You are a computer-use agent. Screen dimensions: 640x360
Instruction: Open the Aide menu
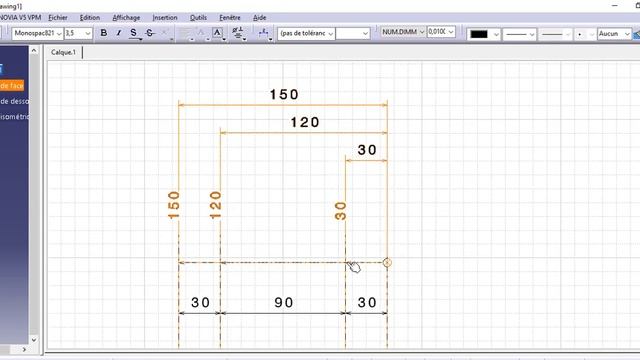260,18
